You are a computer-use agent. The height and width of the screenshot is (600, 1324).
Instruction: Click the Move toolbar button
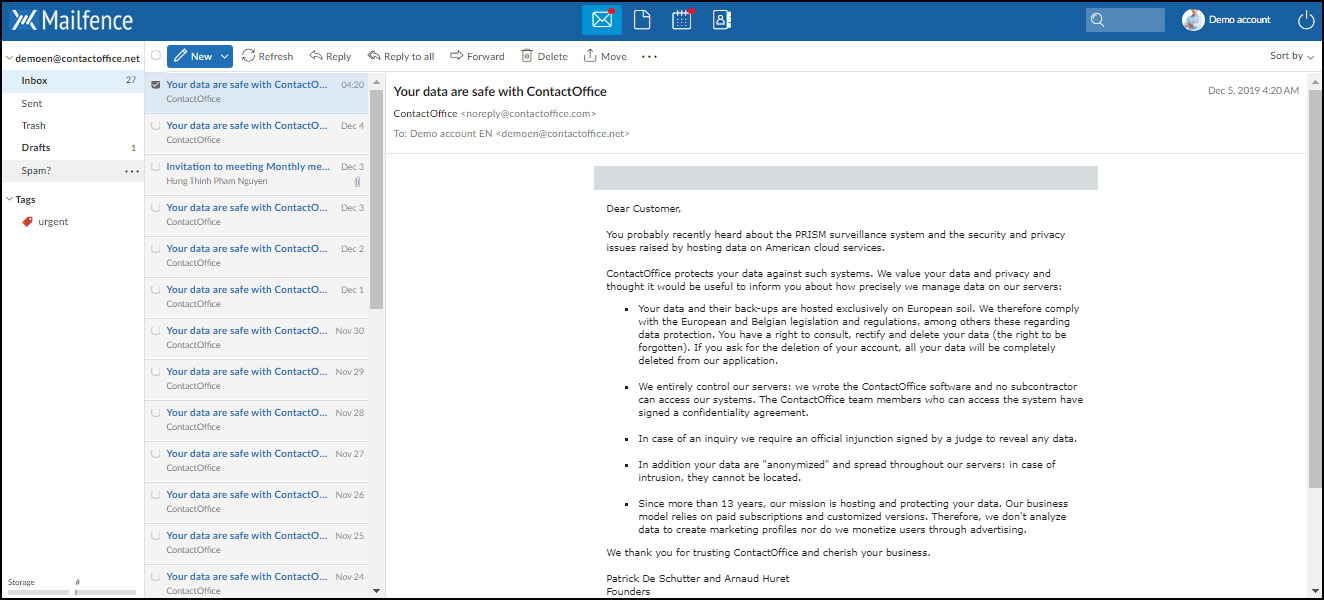(605, 56)
